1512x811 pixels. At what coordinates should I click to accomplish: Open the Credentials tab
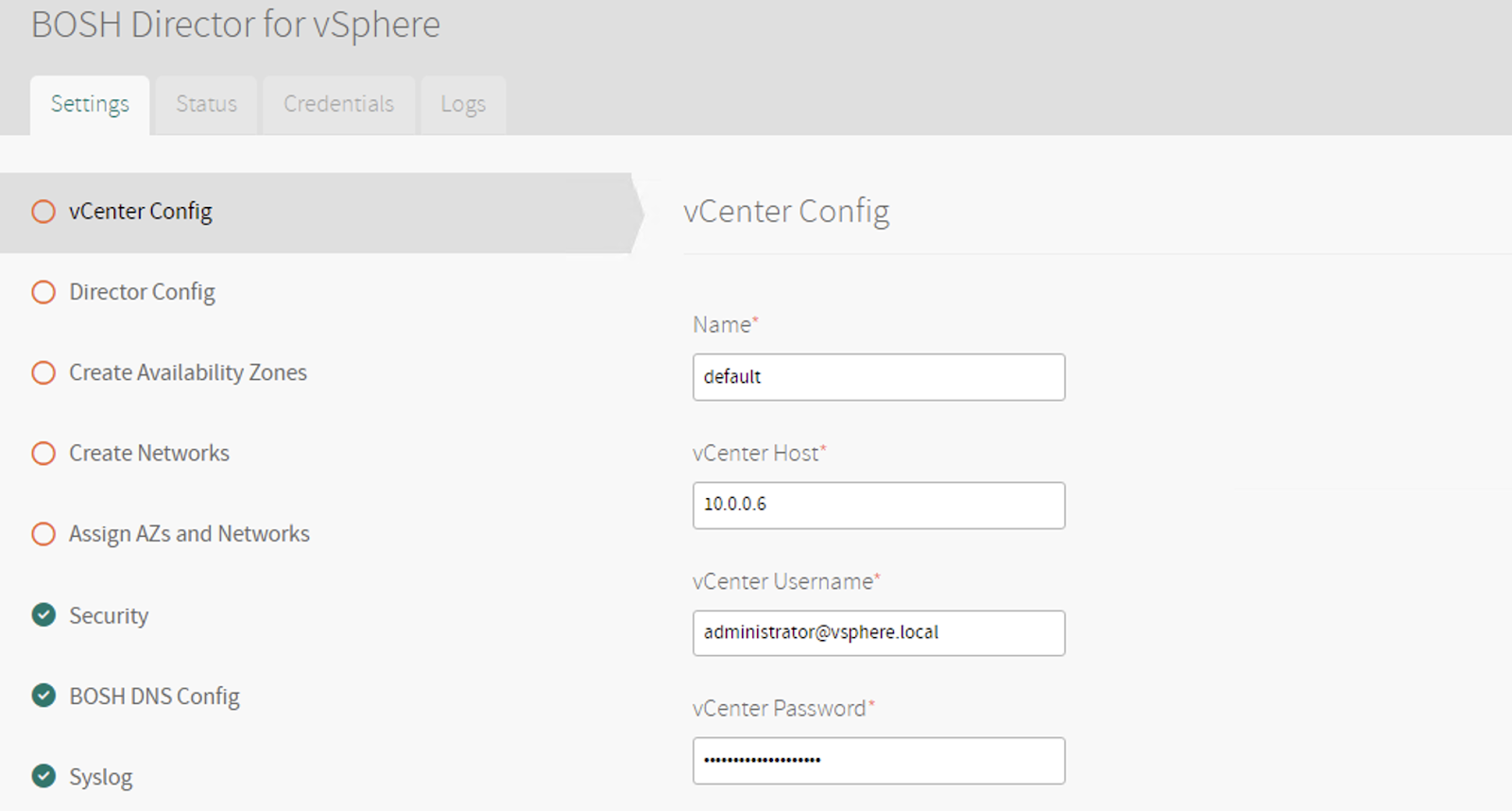(338, 105)
